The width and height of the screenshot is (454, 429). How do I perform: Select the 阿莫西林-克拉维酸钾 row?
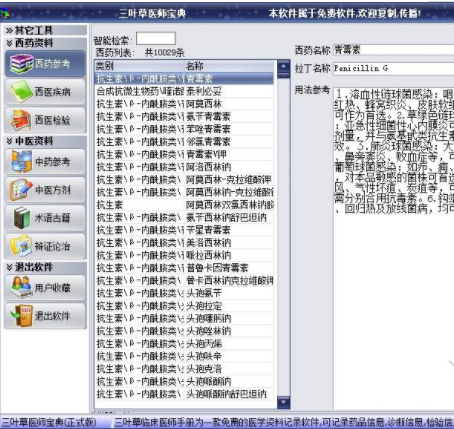184,180
